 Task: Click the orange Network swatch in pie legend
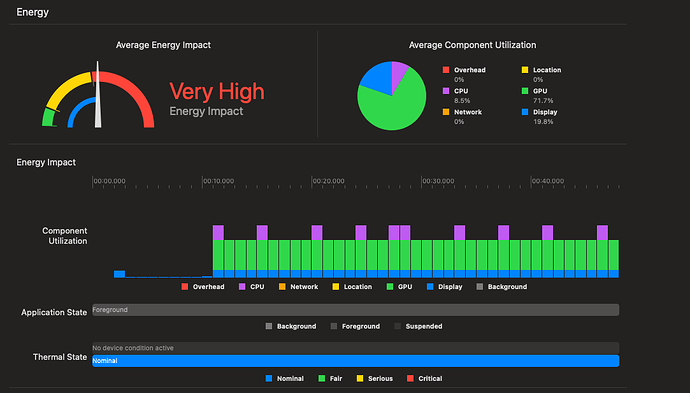tap(446, 112)
